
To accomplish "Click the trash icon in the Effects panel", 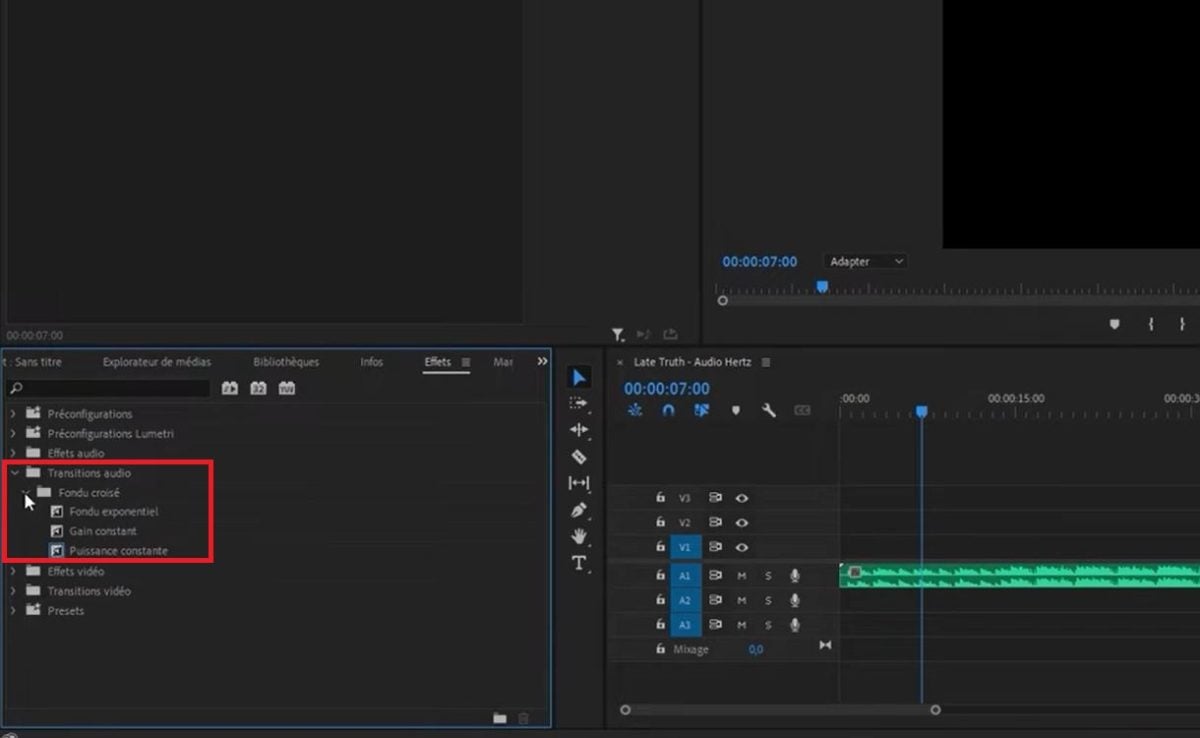I will [523, 718].
